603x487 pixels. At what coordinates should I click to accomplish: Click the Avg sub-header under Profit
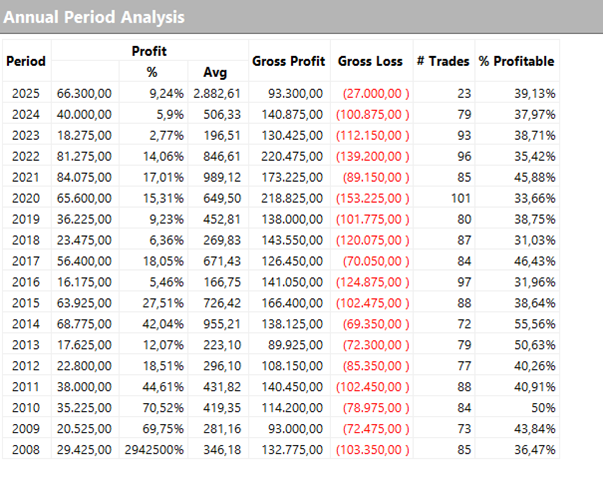216,71
